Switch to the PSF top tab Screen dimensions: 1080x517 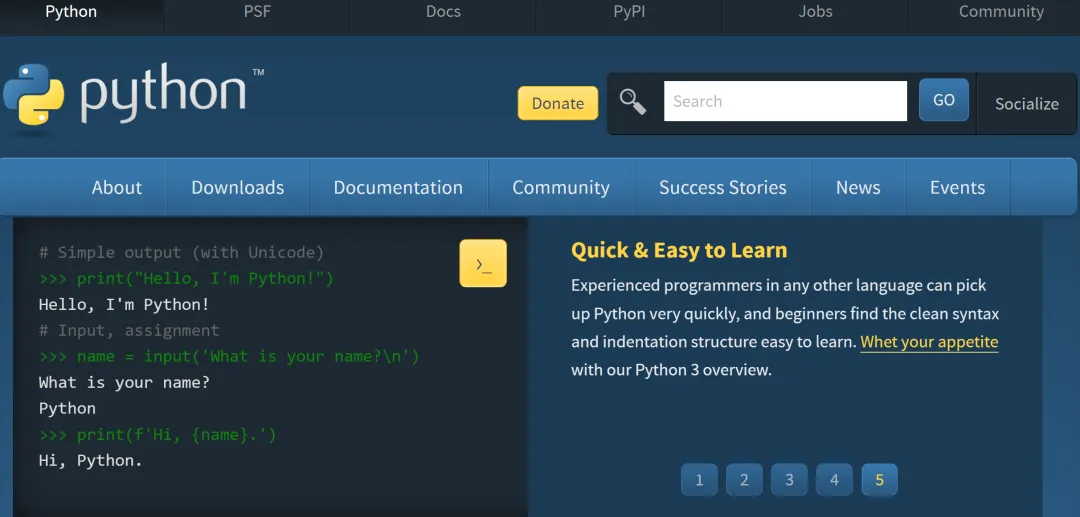257,12
